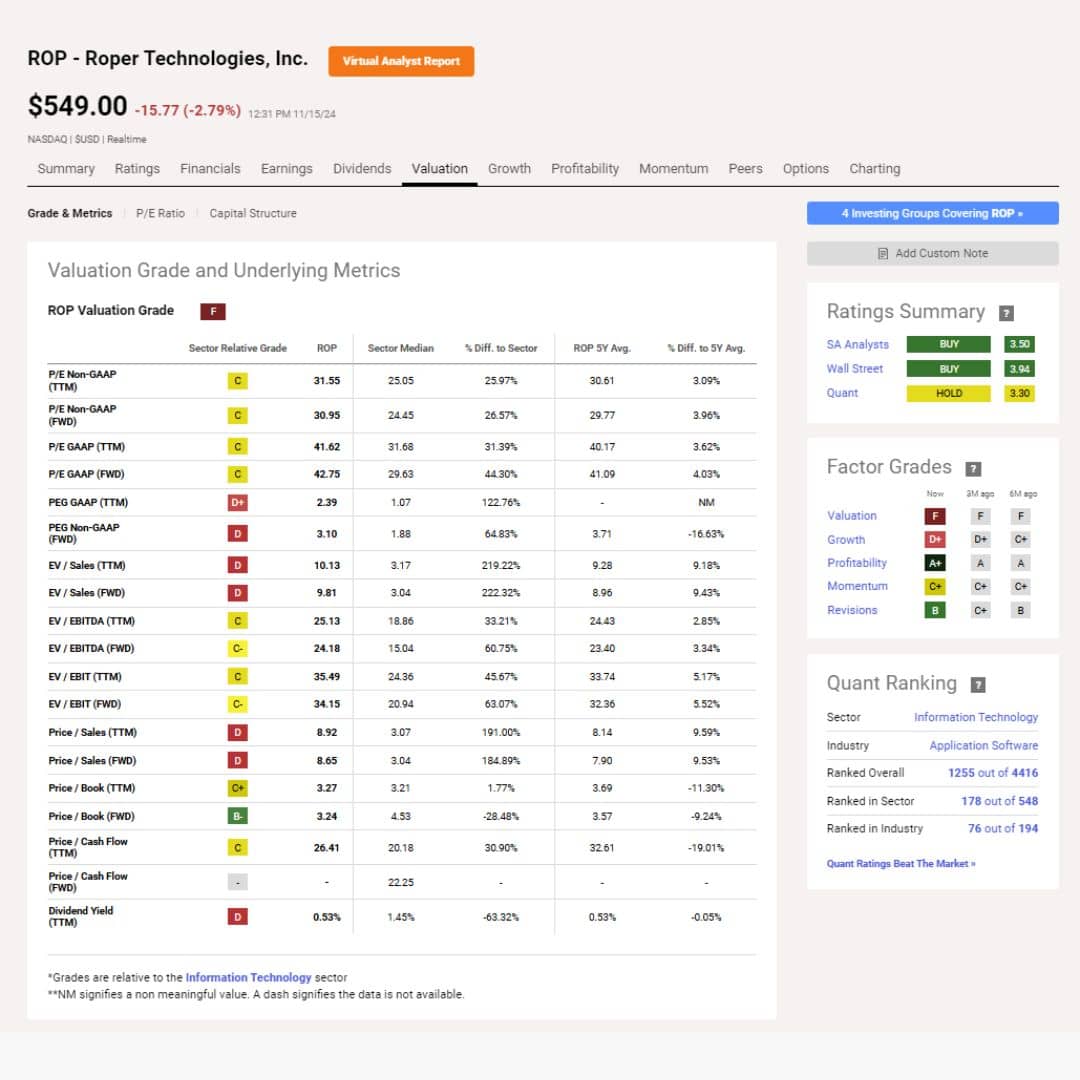Viewport: 1080px width, 1080px height.
Task: Click Wall Street 3.94 score box
Action: point(1019,369)
